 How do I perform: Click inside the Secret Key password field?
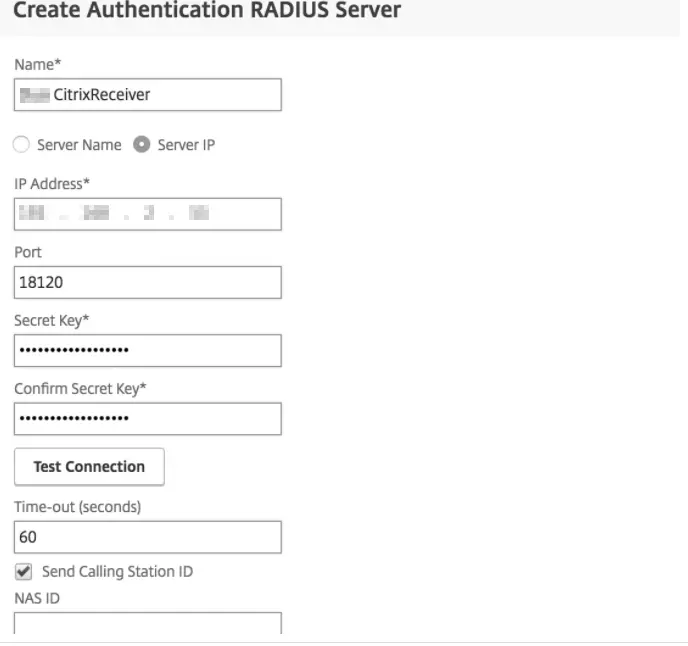tap(147, 350)
